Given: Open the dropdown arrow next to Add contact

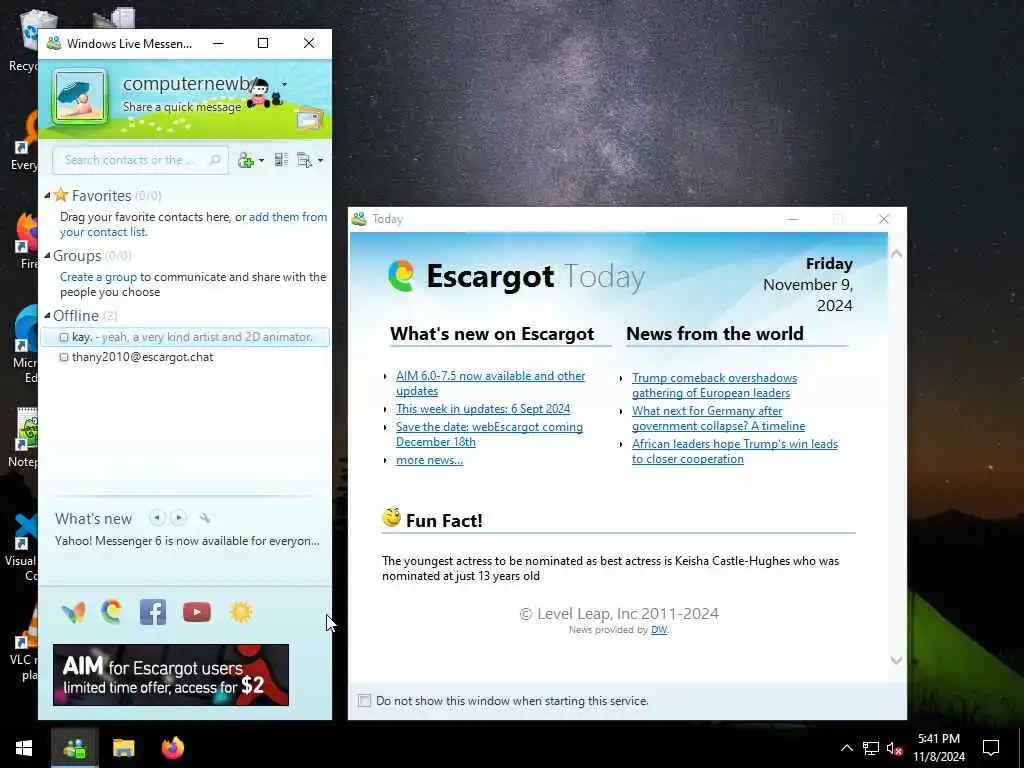Looking at the screenshot, I should tap(261, 161).
